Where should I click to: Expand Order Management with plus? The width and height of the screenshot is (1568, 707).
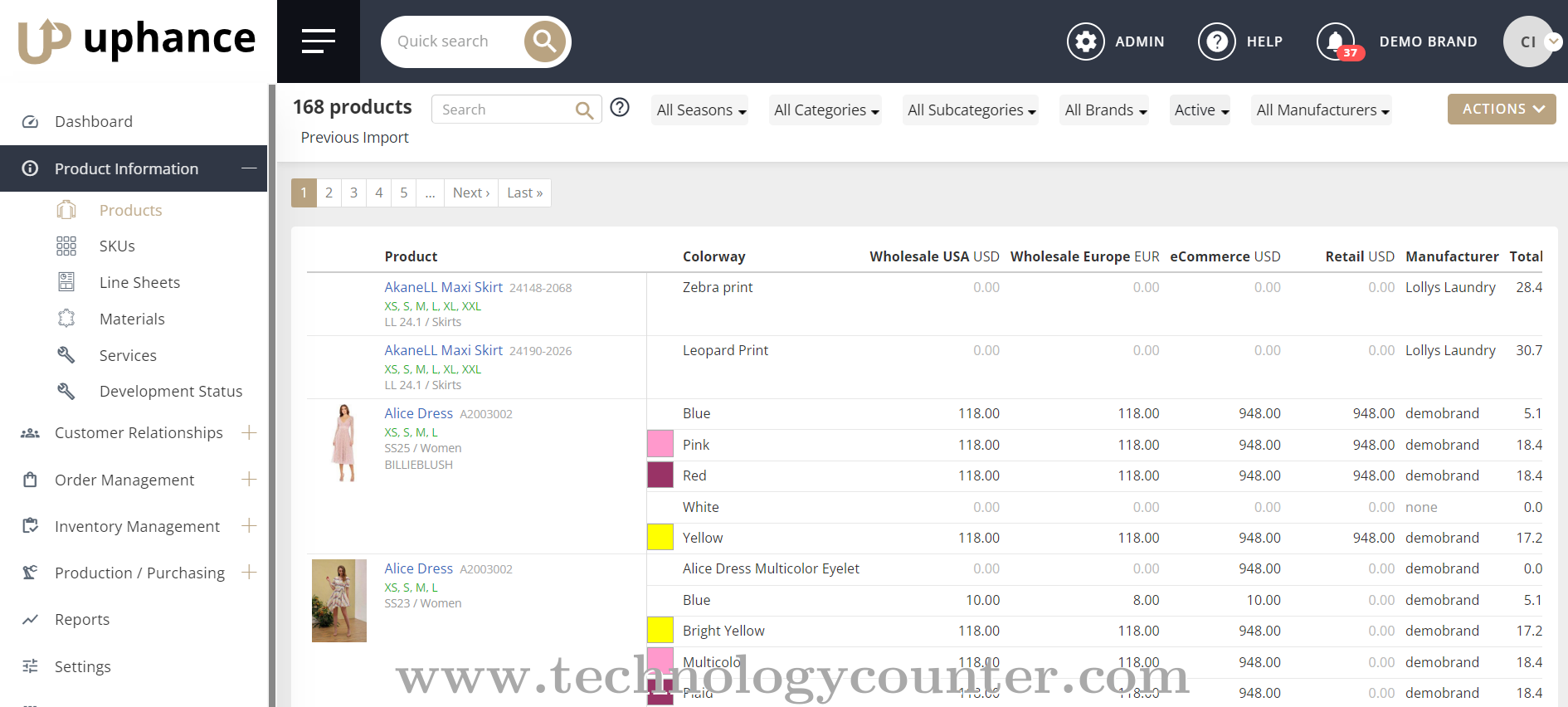coord(249,480)
